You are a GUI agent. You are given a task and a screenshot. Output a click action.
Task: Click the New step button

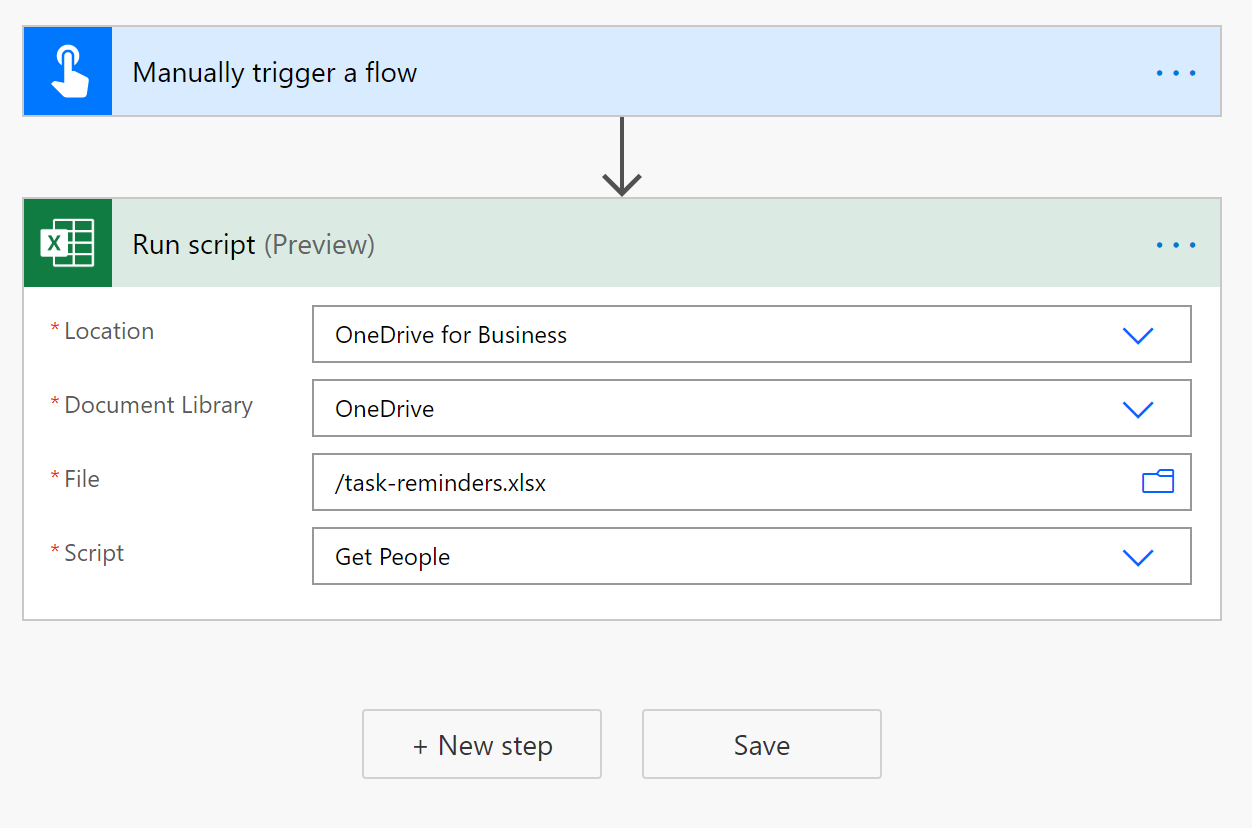tap(481, 744)
